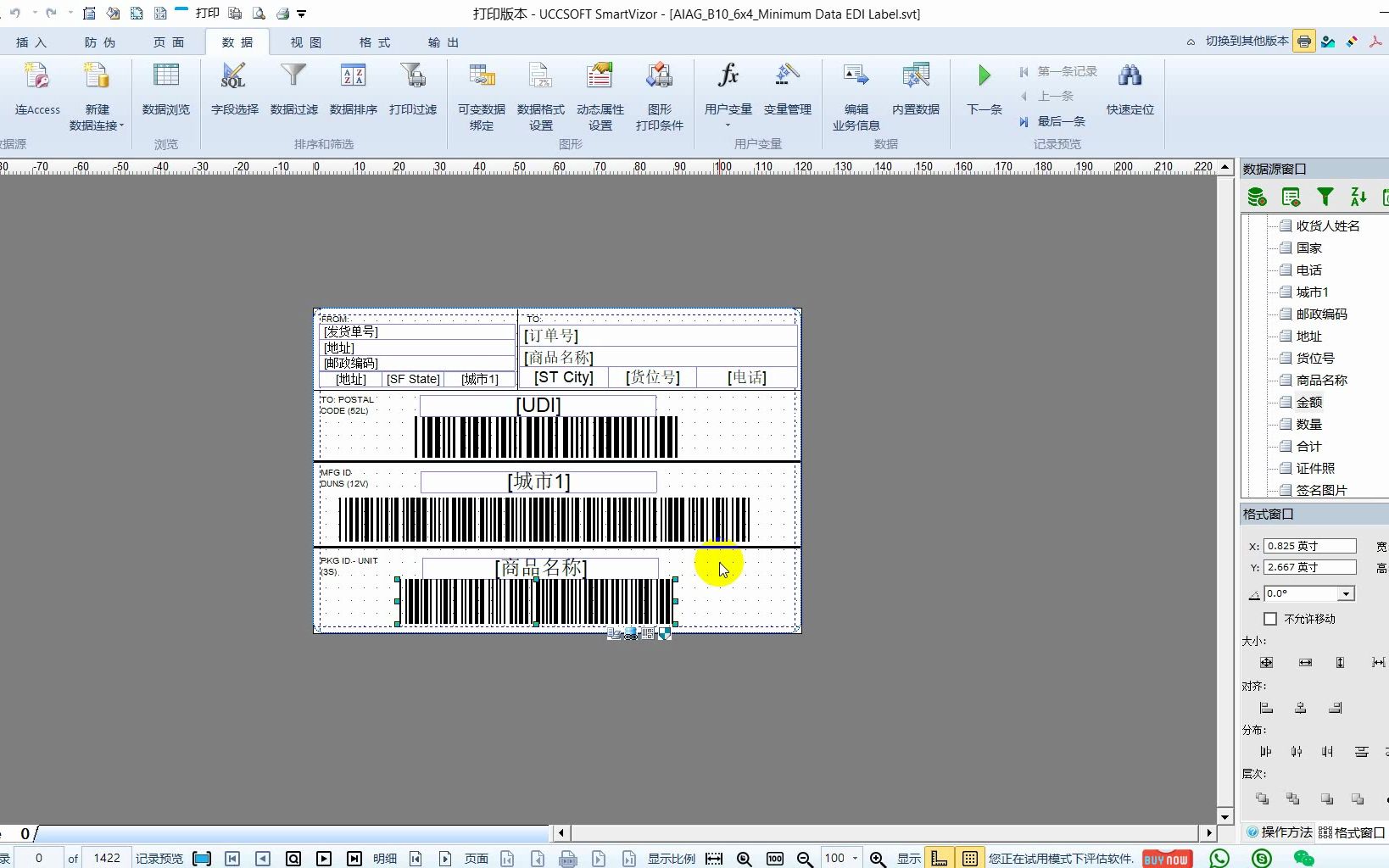Open 内置数据 built-in data
Screen dimensions: 1389x868
click(x=916, y=88)
